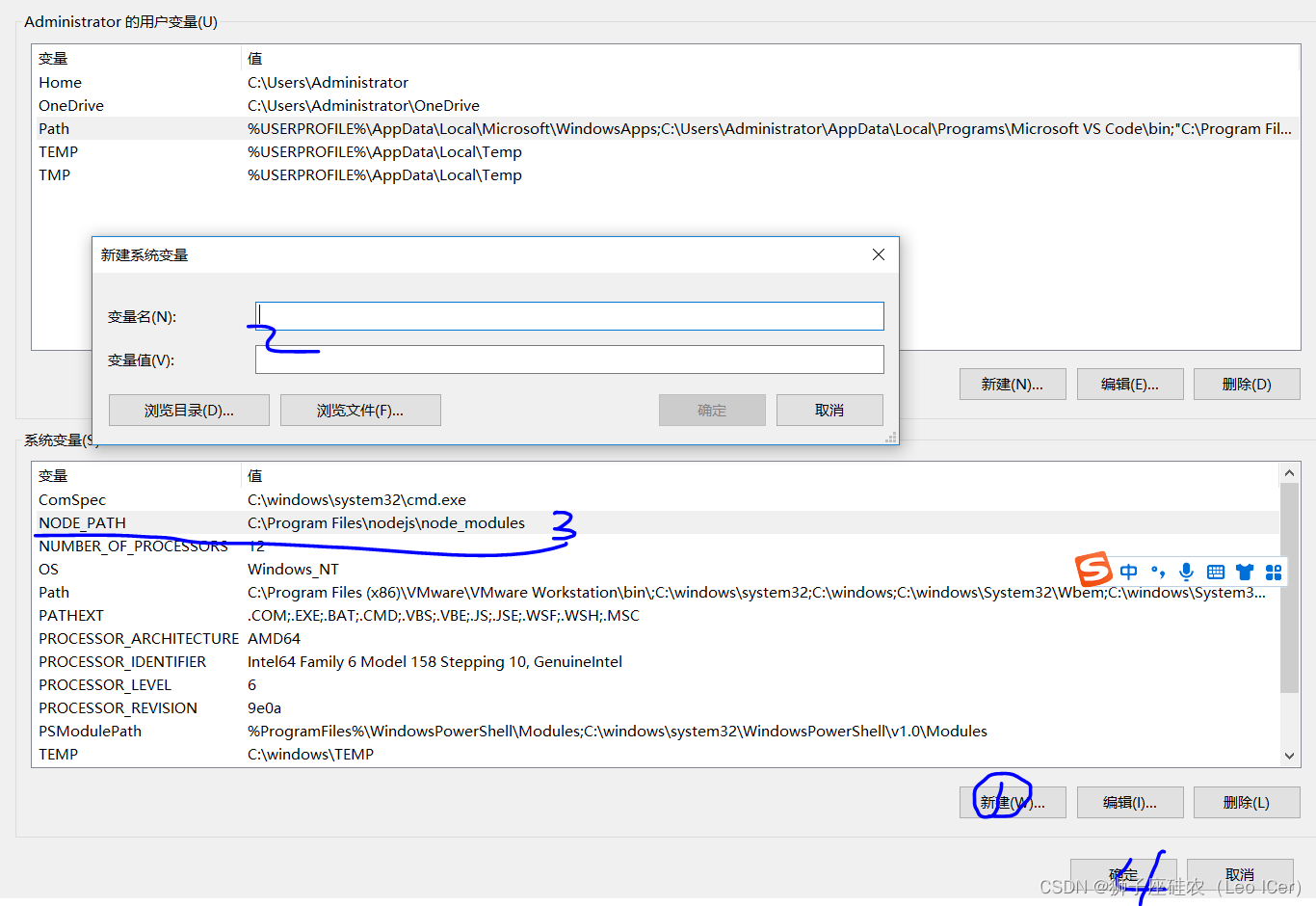Click 编辑(I) for system variables
The image size is (1316, 906).
click(1130, 802)
